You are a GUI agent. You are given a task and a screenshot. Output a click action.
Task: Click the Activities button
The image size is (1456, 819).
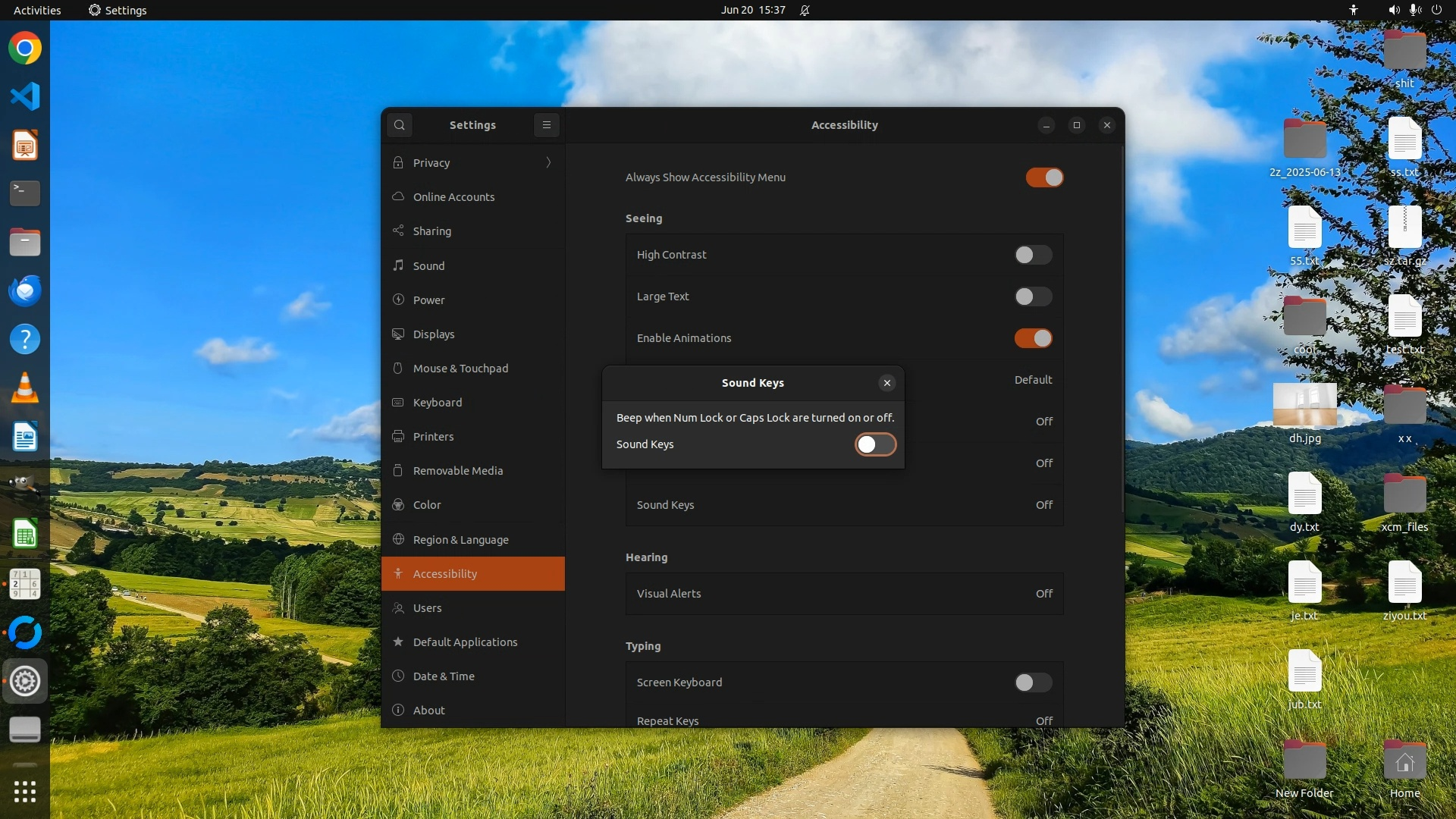(37, 10)
